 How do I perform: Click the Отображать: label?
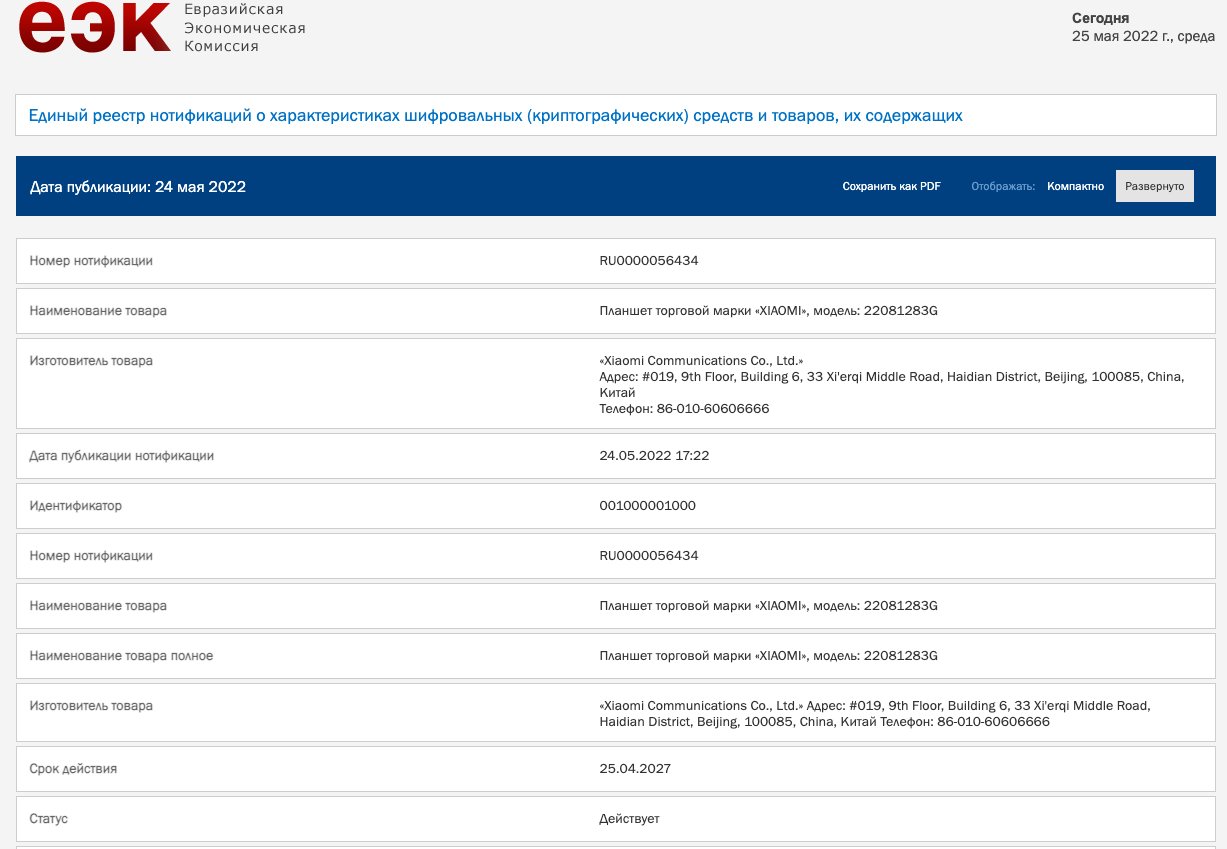point(1003,186)
